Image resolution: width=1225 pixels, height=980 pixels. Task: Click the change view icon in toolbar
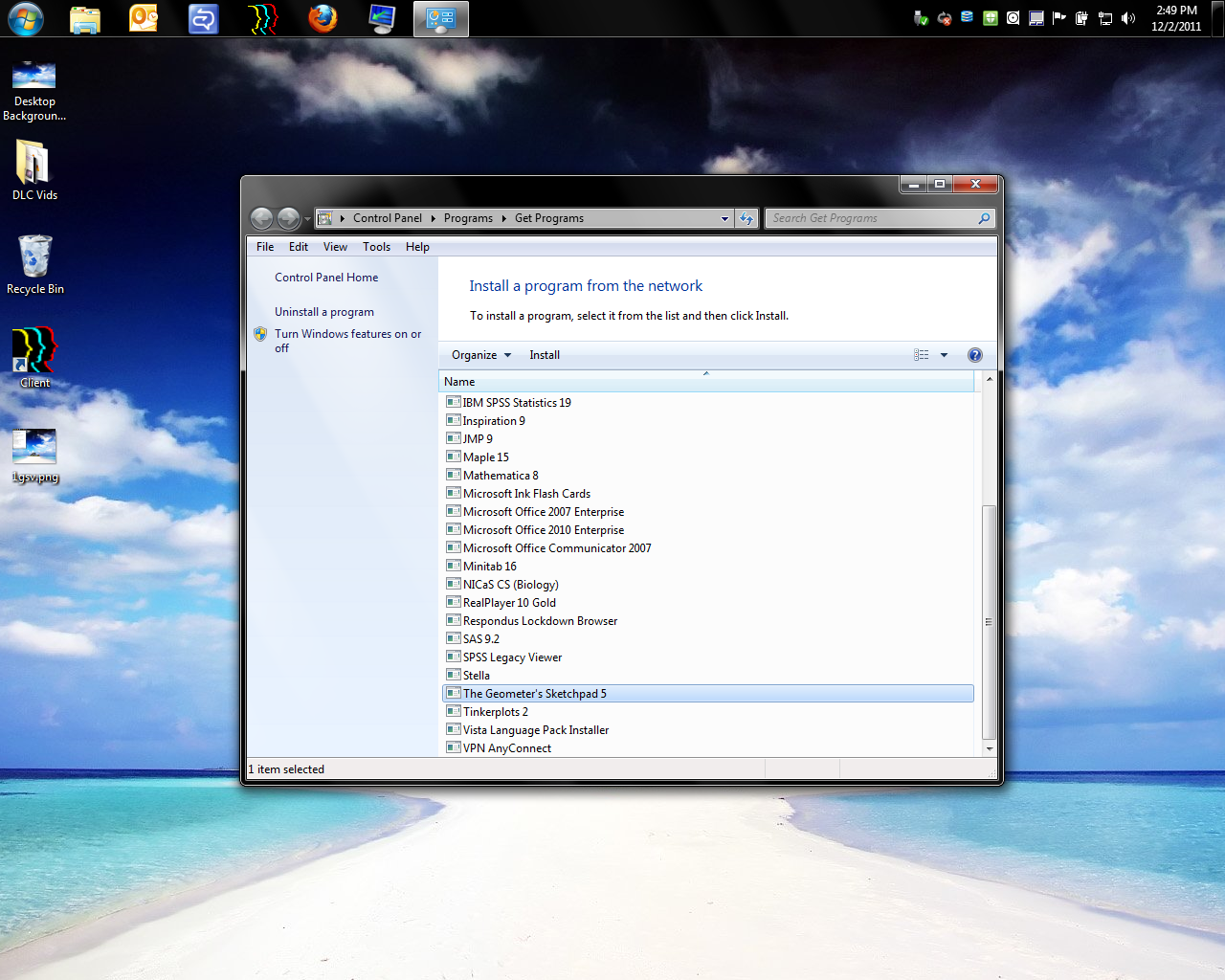click(921, 355)
